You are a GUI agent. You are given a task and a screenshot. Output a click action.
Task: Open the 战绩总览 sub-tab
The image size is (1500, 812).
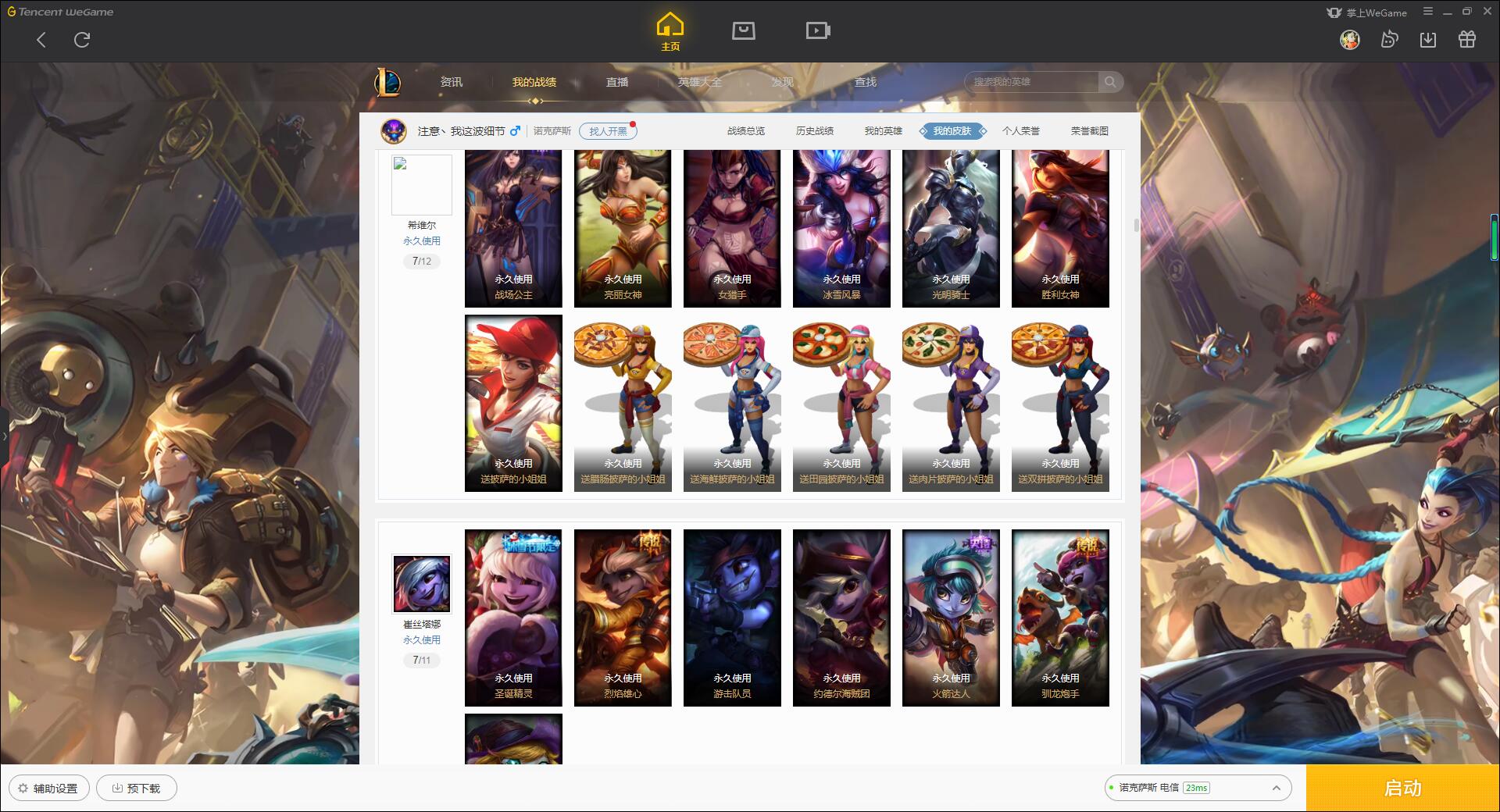click(x=746, y=131)
